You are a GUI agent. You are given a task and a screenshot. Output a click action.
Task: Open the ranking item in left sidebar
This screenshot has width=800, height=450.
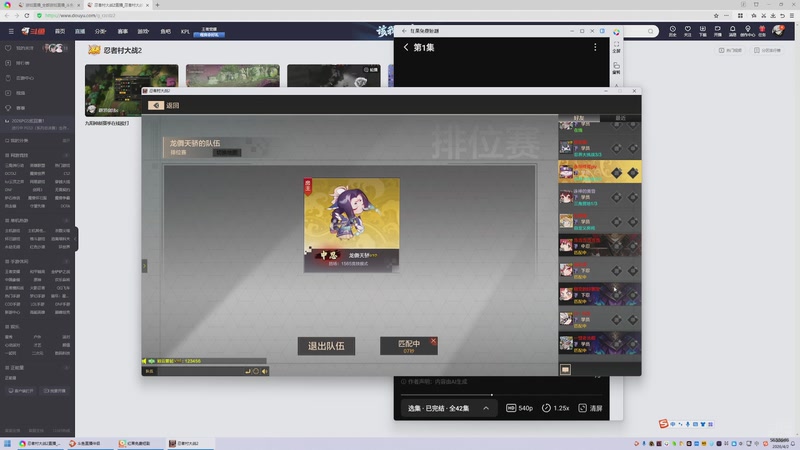pos(18,63)
